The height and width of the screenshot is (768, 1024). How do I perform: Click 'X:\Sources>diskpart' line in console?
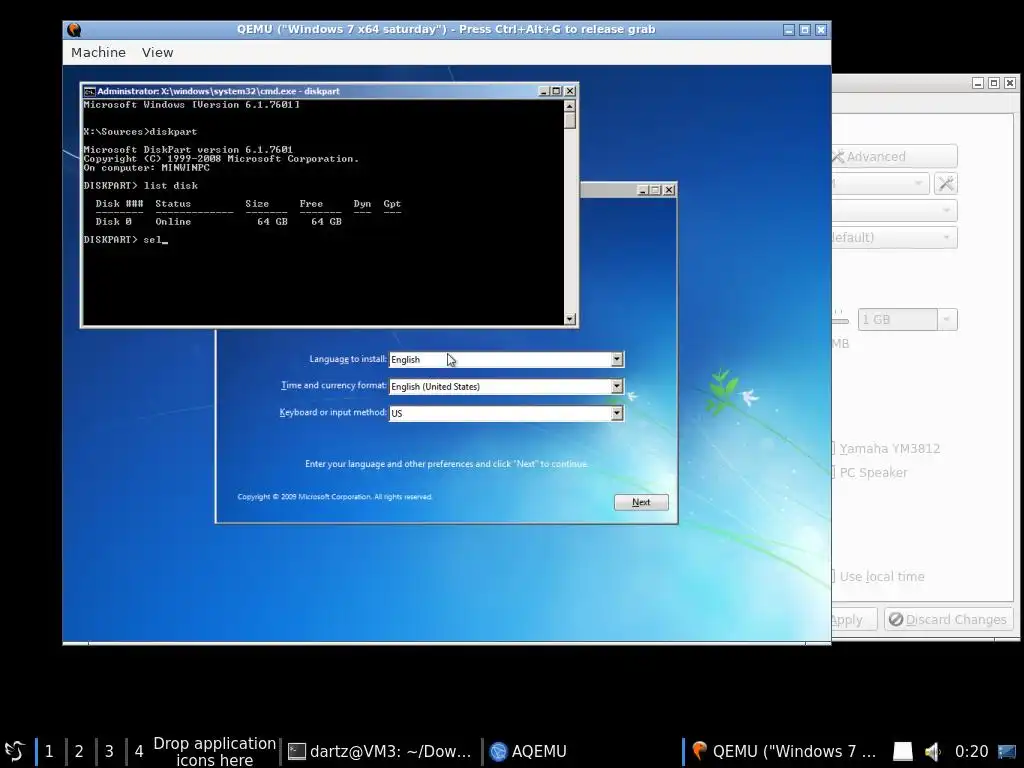coord(140,132)
